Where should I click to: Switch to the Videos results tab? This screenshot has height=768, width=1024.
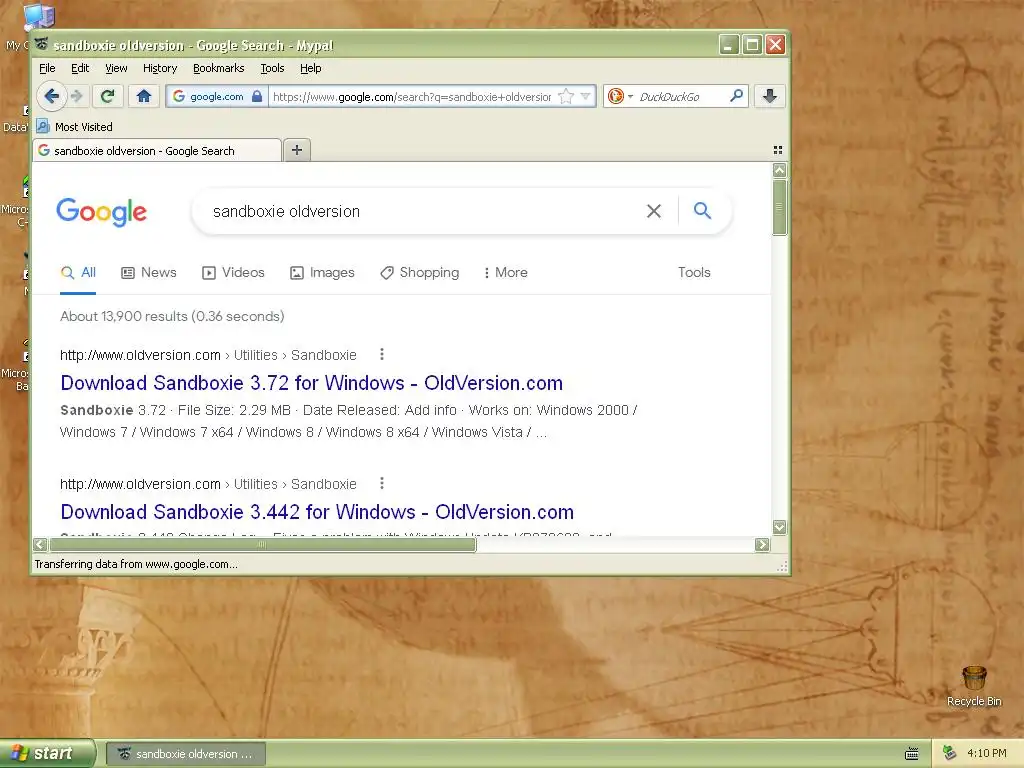233,272
